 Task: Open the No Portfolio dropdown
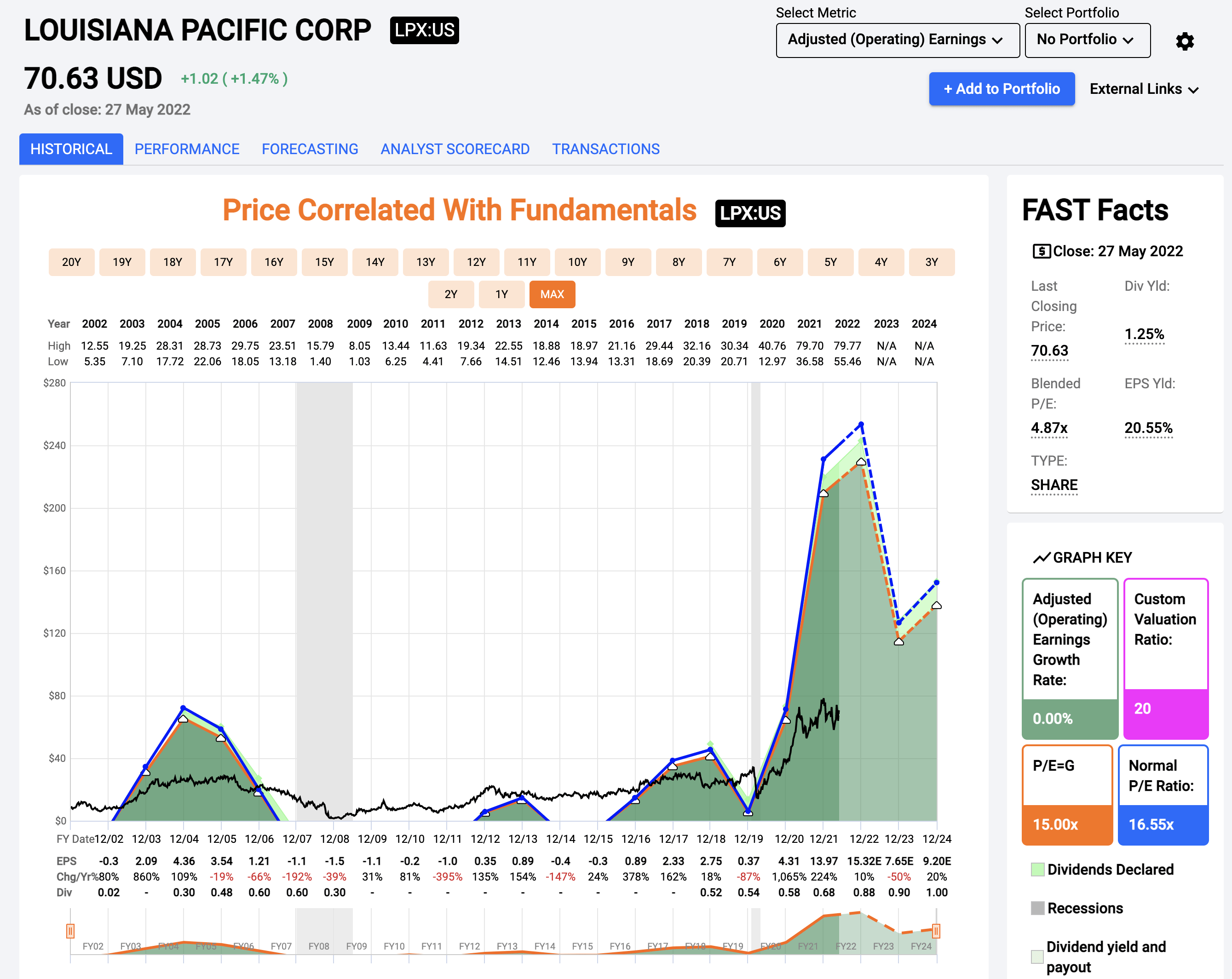1087,40
